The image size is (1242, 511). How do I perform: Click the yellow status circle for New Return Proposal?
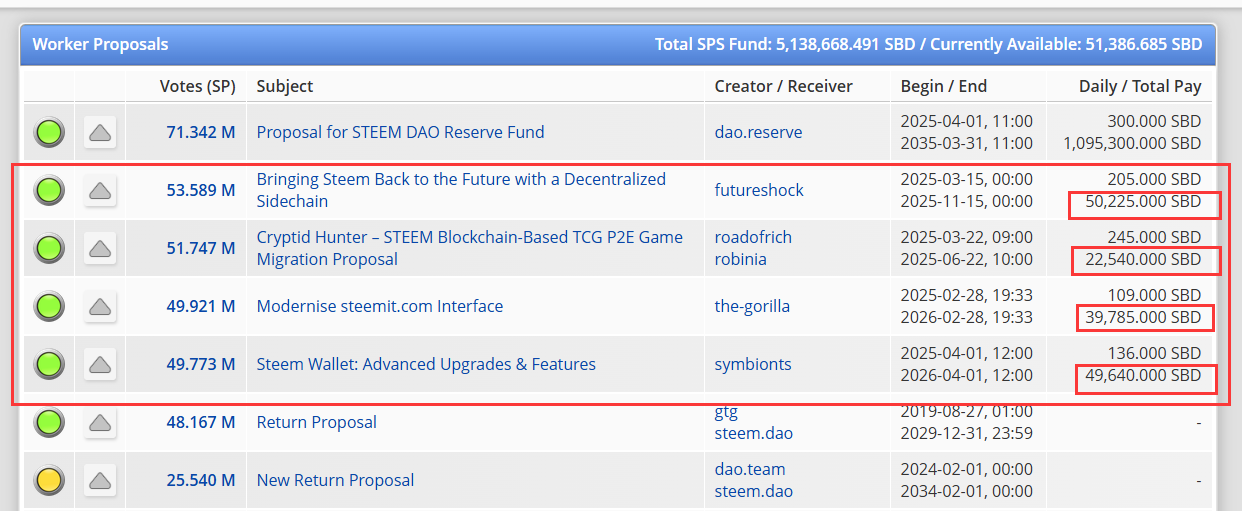(x=49, y=480)
